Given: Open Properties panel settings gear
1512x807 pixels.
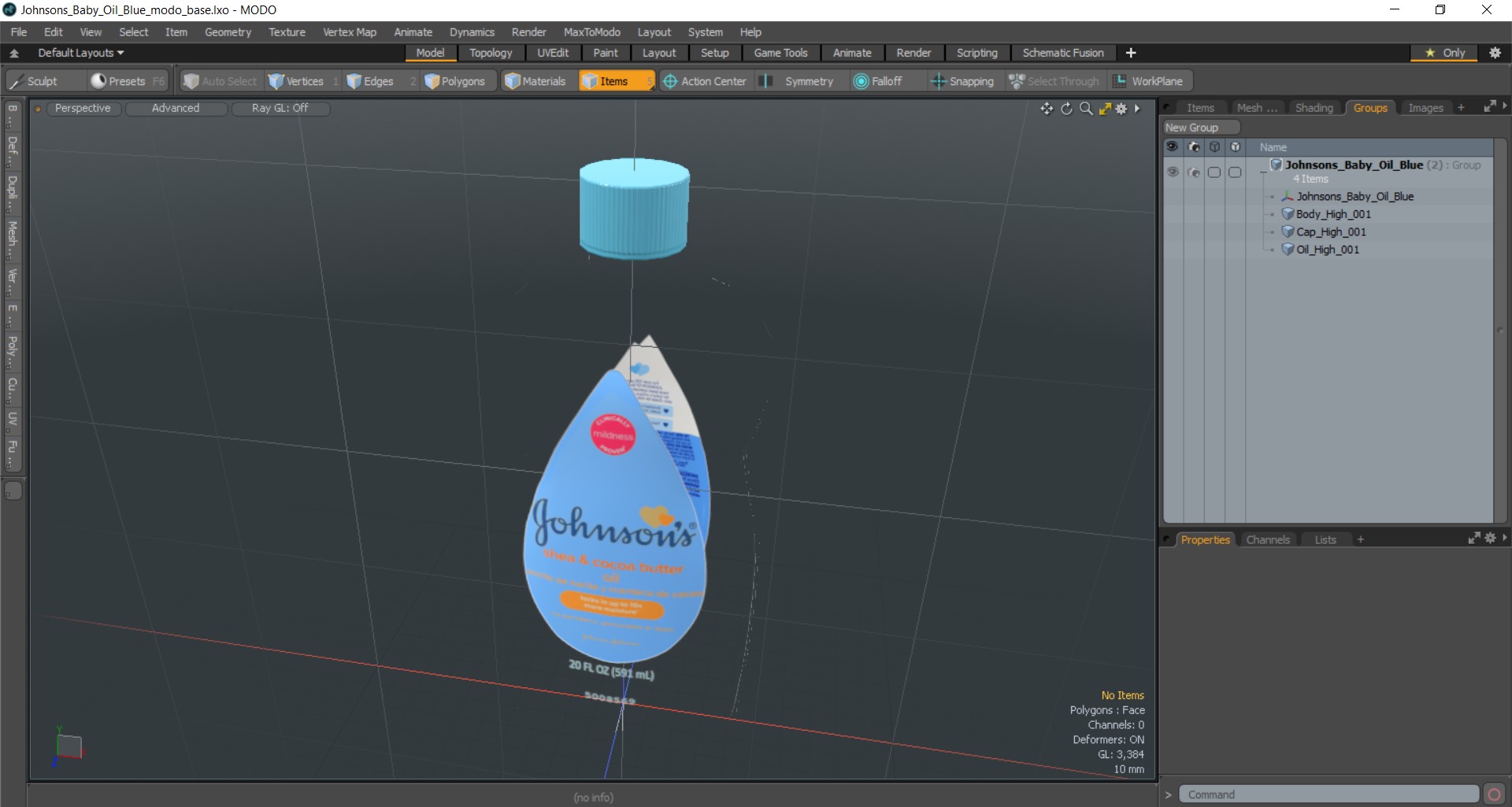Looking at the screenshot, I should tap(1490, 539).
